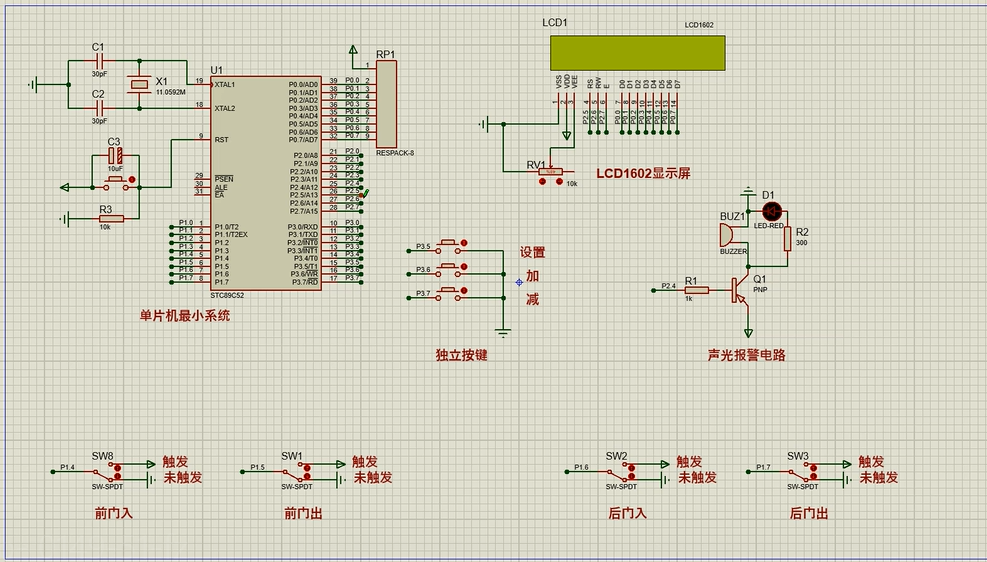The width and height of the screenshot is (987, 562).
Task: Click the P1.7 terminal label at SW3
Action: tap(763, 468)
